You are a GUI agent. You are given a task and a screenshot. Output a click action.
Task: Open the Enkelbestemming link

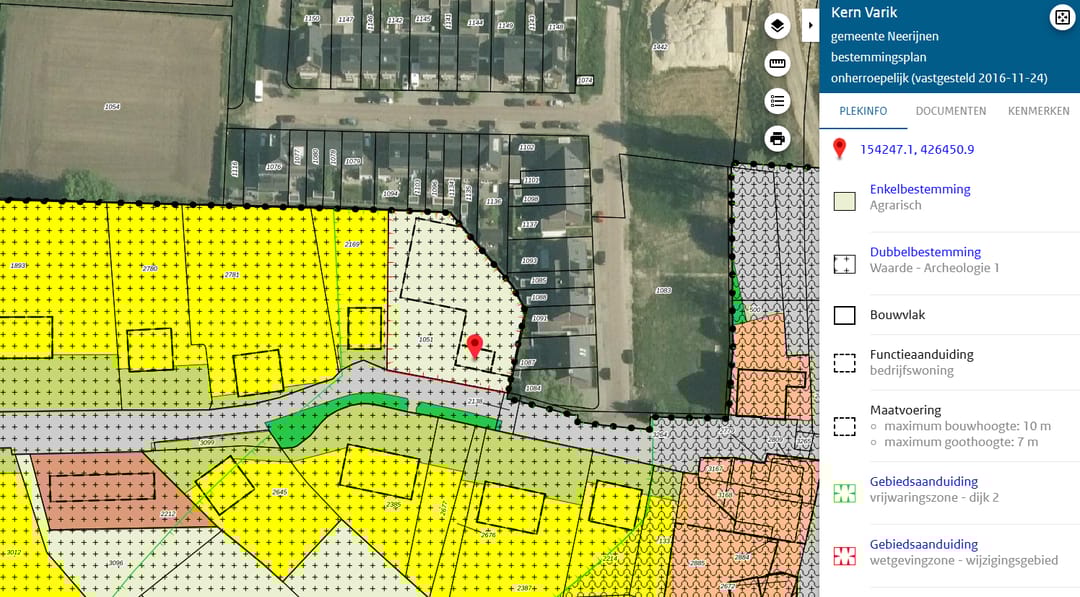coord(920,189)
